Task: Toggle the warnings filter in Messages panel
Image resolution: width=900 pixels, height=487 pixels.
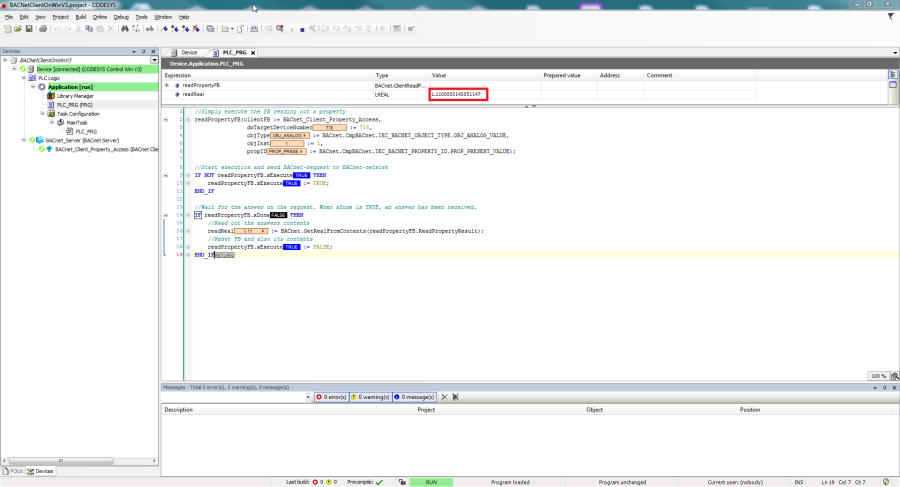Action: pos(369,397)
